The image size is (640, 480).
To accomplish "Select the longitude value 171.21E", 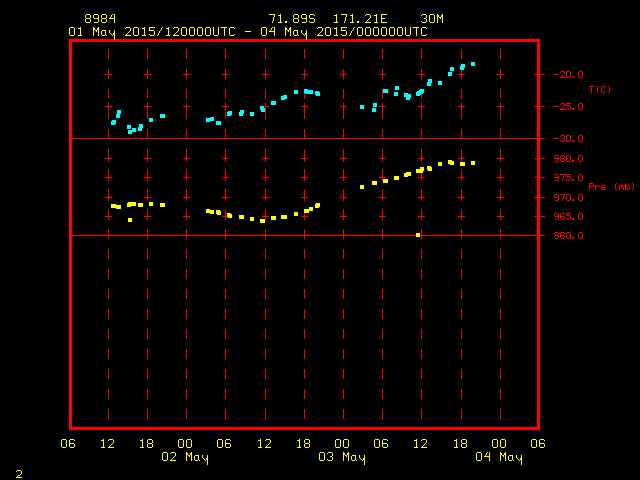I will [x=360, y=19].
